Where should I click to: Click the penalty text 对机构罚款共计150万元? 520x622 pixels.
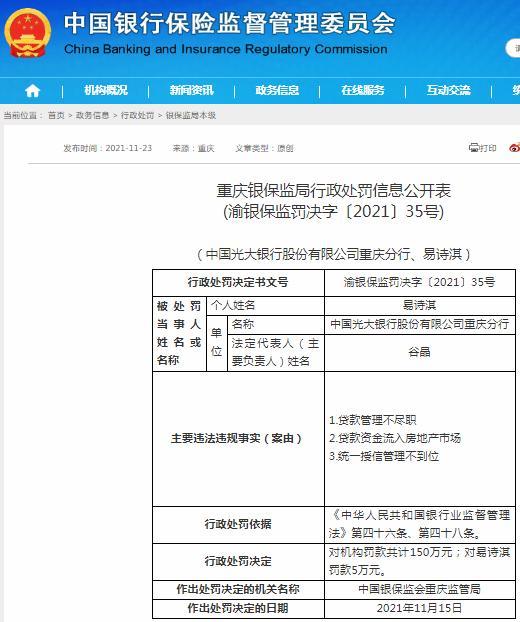click(390, 552)
